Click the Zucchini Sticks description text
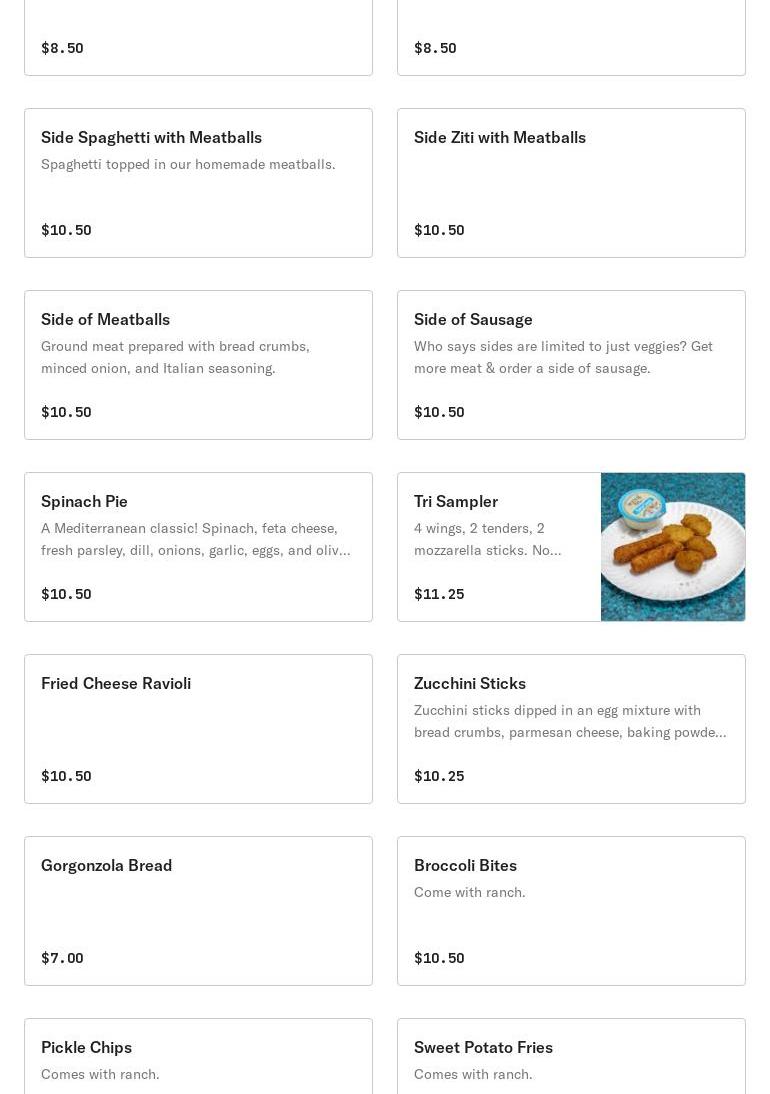The width and height of the screenshot is (770, 1094). click(x=570, y=721)
